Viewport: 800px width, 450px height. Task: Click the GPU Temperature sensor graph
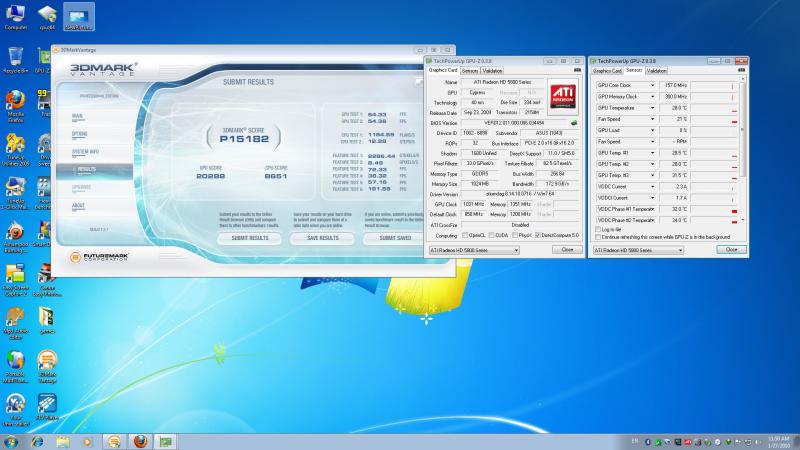714,108
